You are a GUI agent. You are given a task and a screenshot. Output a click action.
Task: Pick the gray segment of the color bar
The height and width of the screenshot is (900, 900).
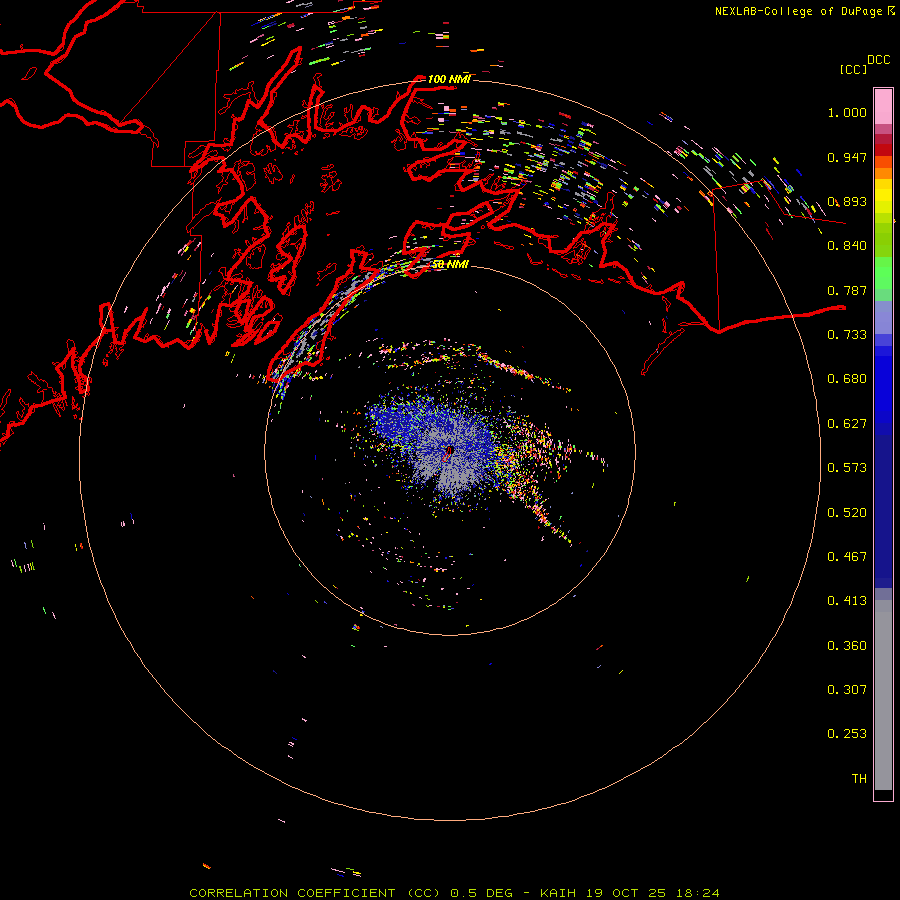pyautogui.click(x=883, y=695)
